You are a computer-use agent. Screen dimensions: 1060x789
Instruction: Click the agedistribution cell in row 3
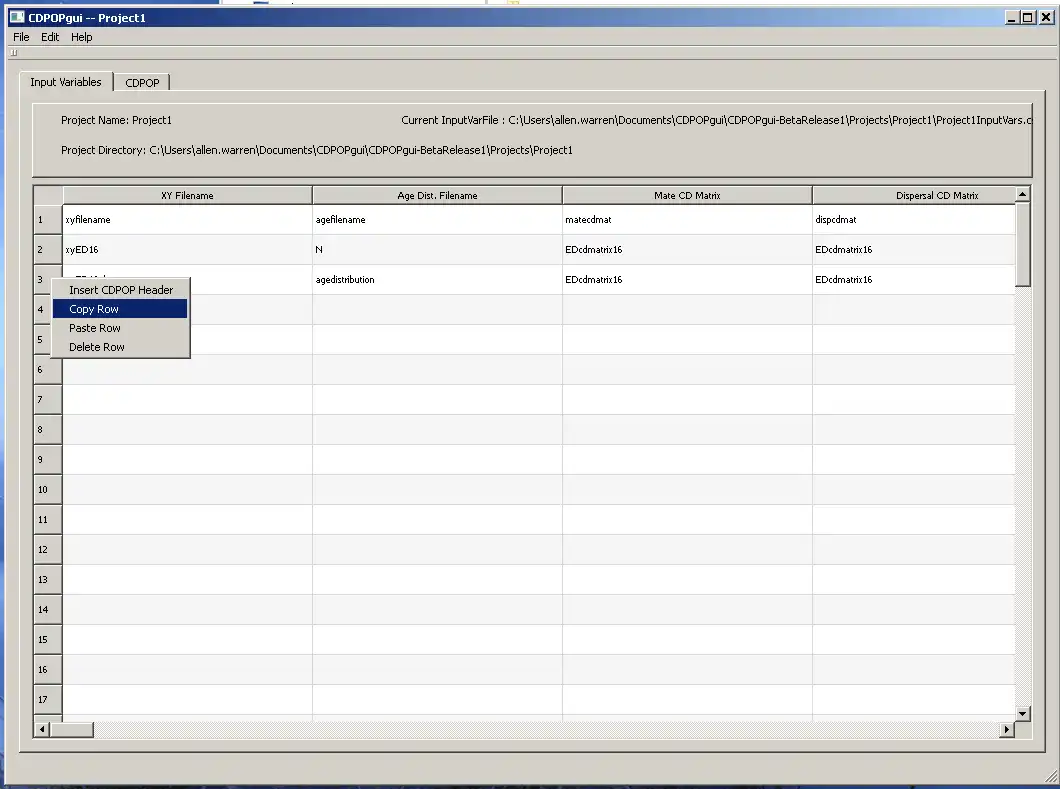tap(437, 279)
